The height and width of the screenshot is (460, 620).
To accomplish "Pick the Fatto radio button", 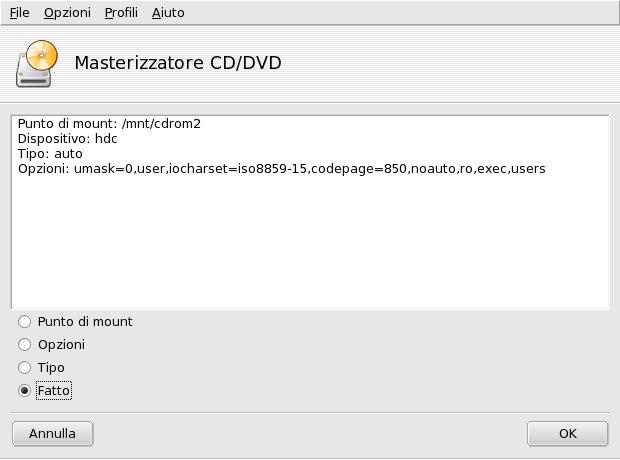I will 25,391.
